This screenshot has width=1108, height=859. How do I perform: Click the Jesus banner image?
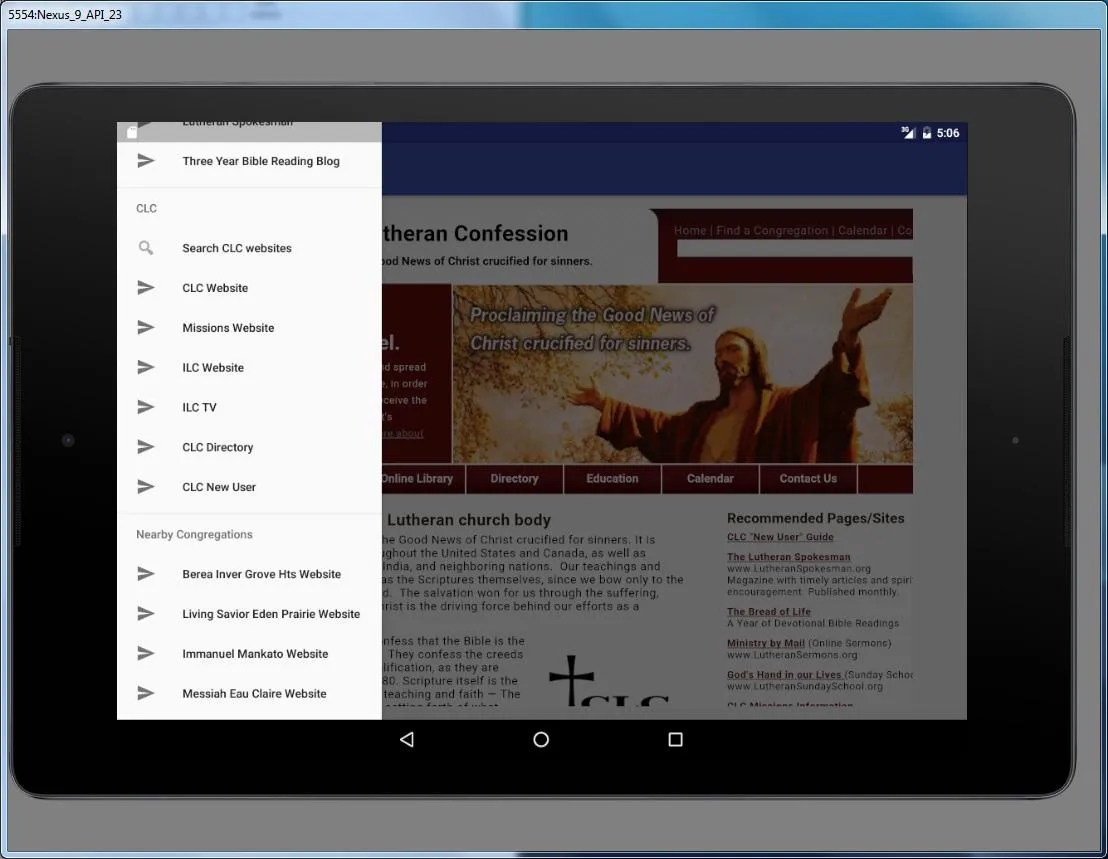tap(683, 374)
